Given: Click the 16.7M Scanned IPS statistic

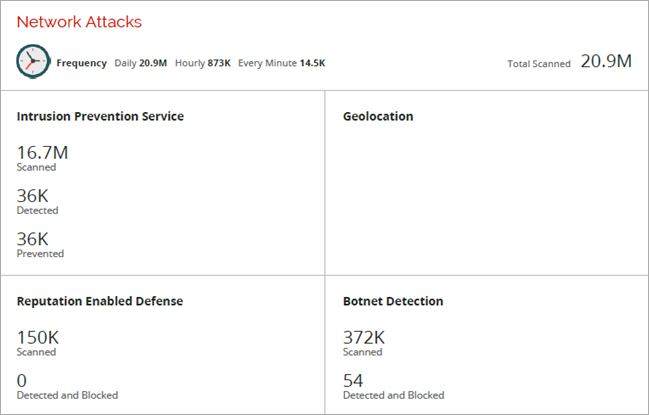Looking at the screenshot, I should coord(42,152).
